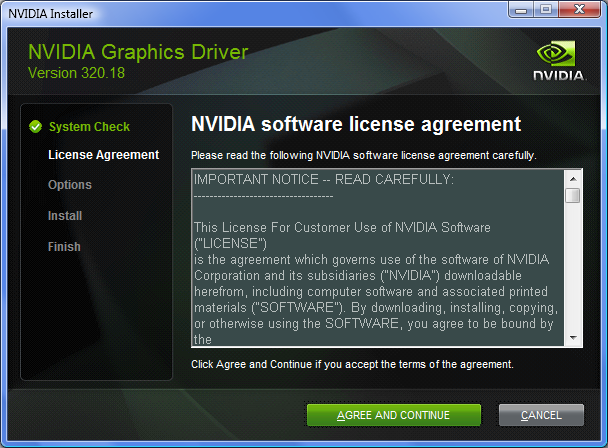Viewport: 608px width, 448px height.
Task: Select the Install step
Action: [x=65, y=216]
